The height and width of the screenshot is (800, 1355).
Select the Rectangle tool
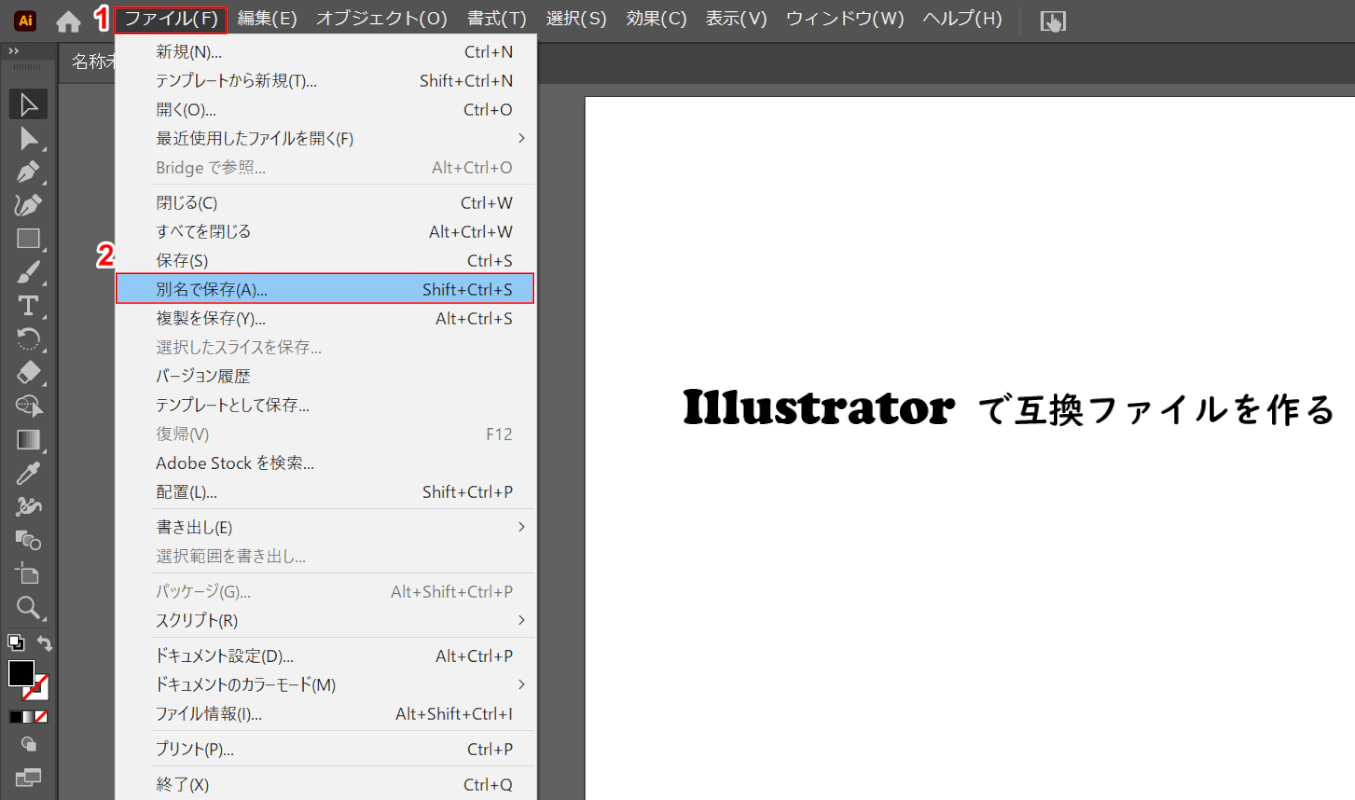[28, 238]
